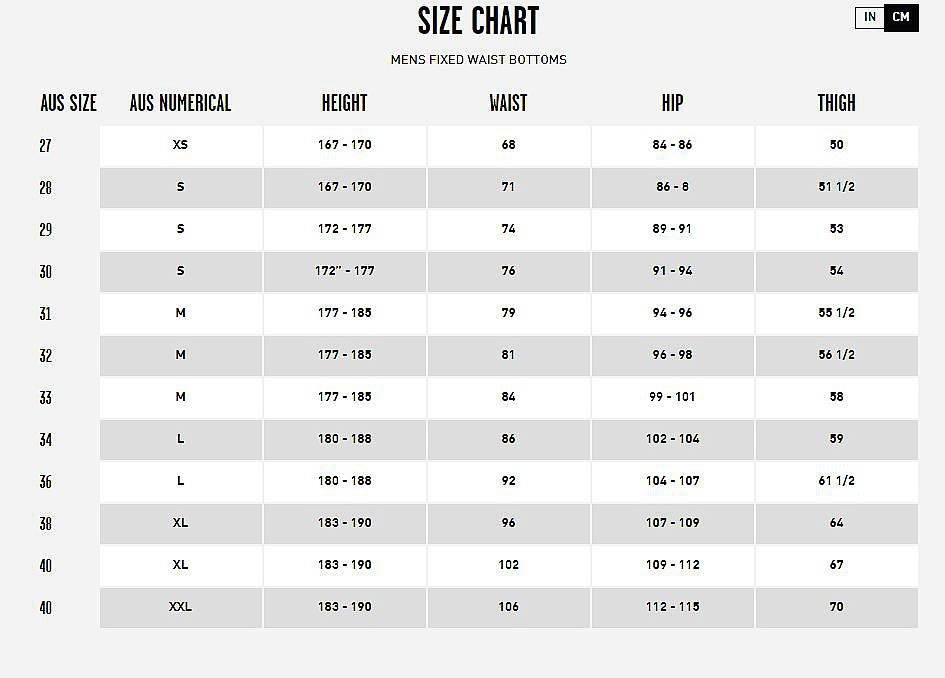Click the hip range 84 - 86 cell
Screen dimensions: 945x678
point(672,145)
